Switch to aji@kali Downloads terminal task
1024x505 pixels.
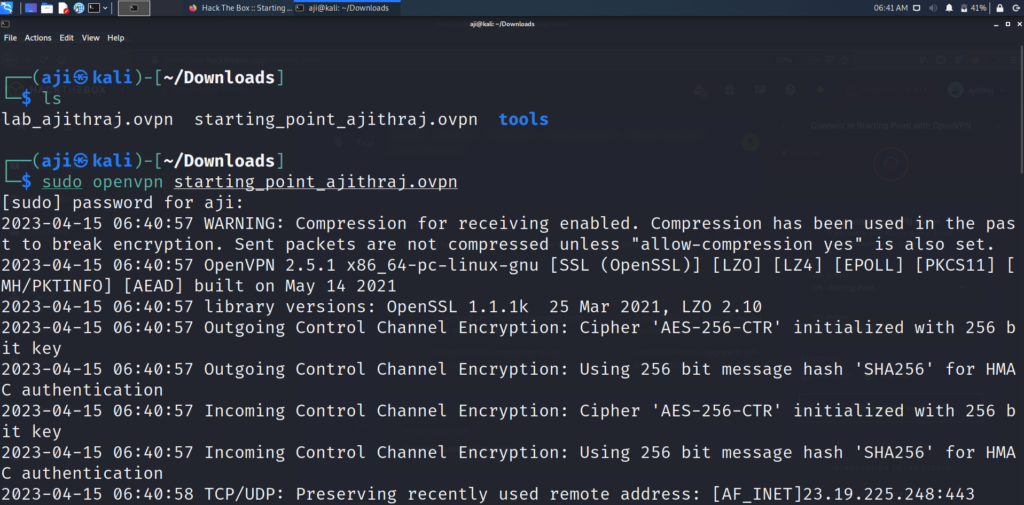coord(346,8)
